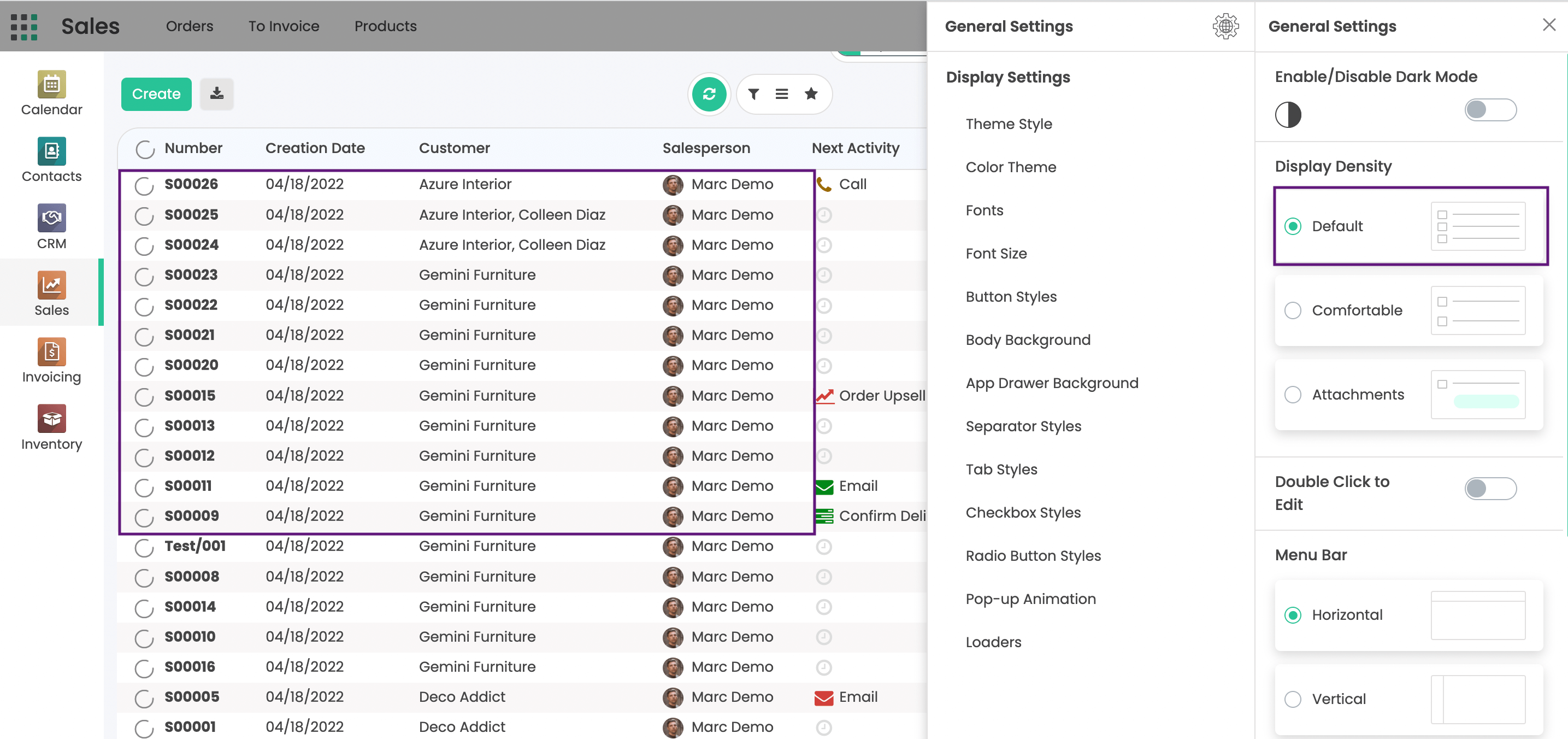
Task: Select Vertical menu bar option
Action: pos(1292,699)
